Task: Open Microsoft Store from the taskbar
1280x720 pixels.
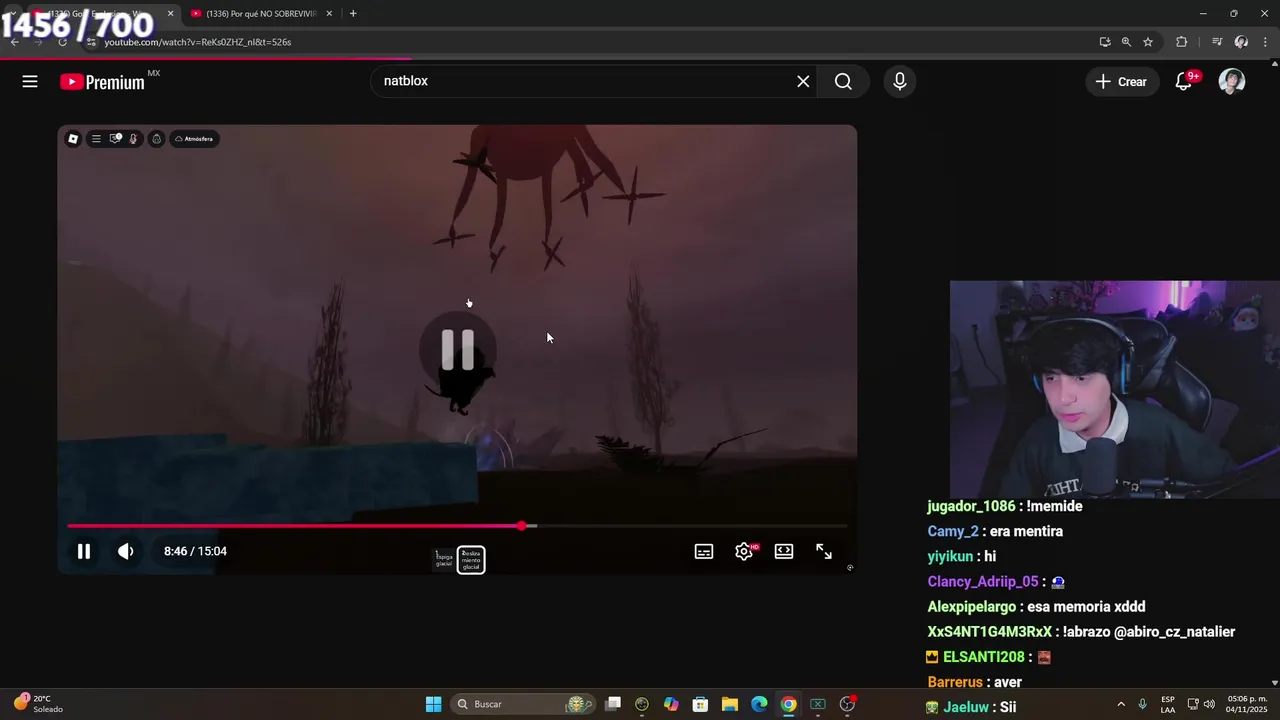Action: click(x=700, y=704)
